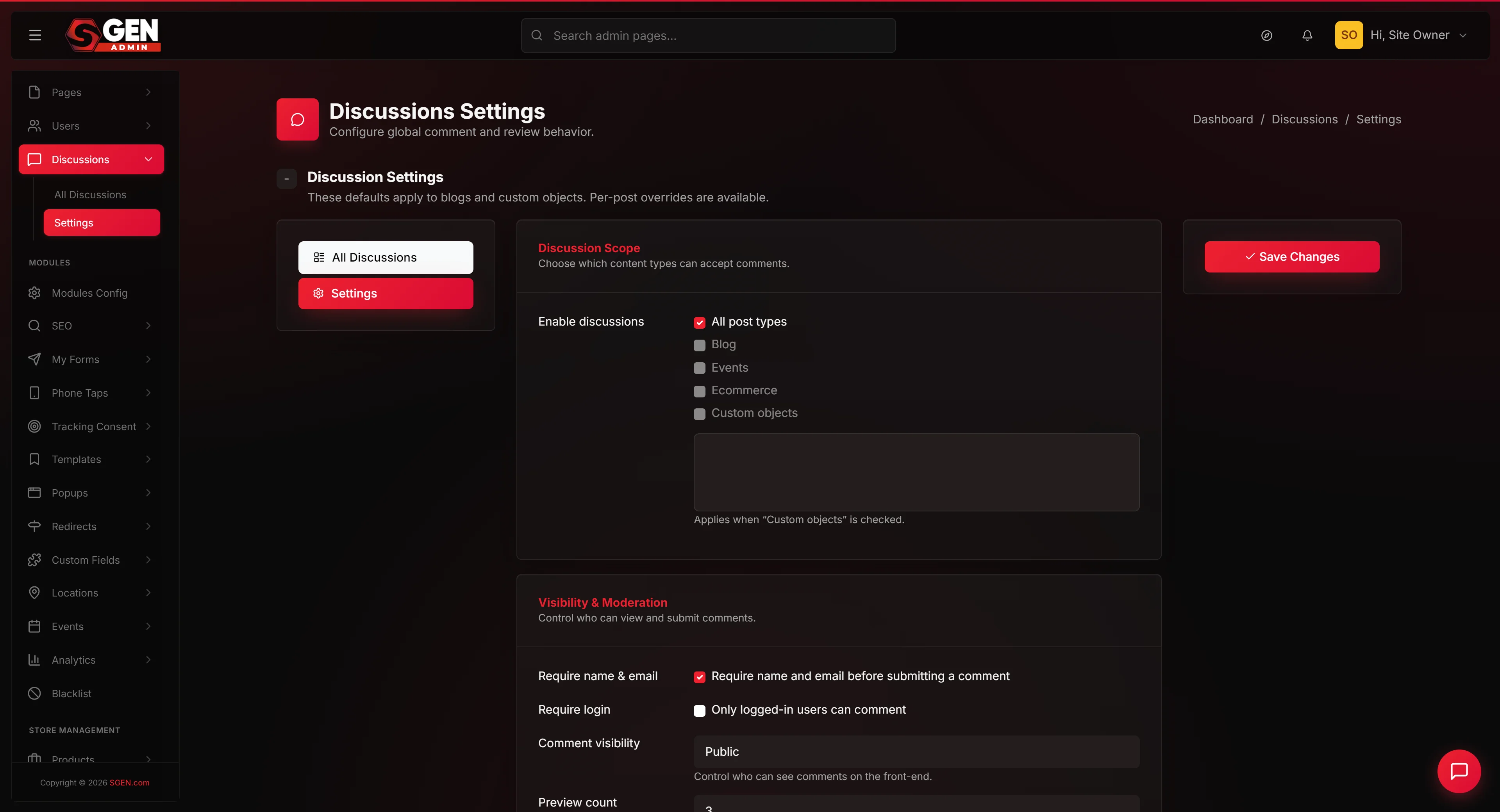
Task: Select All Discussions in sidebar submenu
Action: coord(90,194)
